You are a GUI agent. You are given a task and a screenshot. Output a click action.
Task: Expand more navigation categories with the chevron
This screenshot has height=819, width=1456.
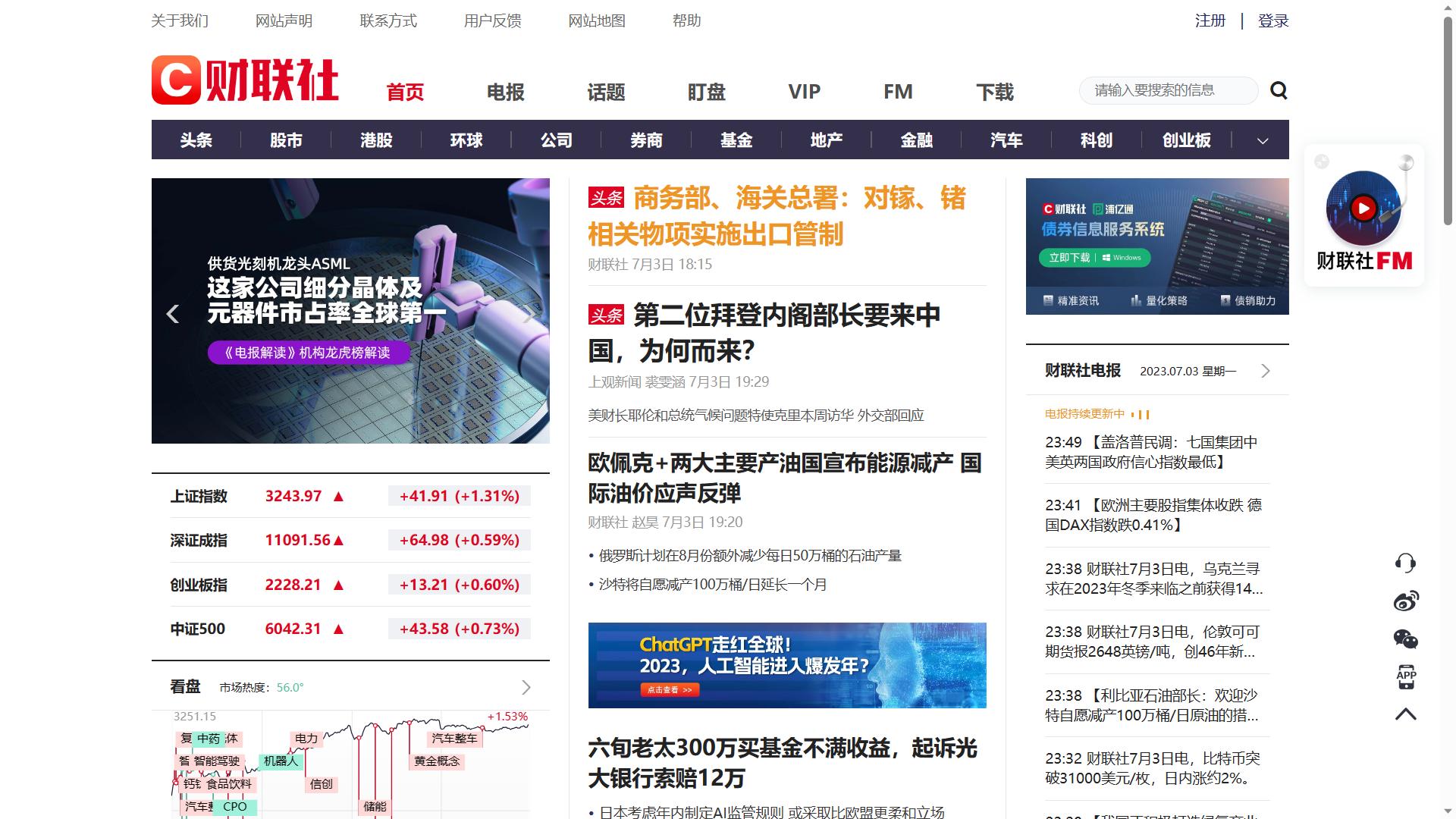[1262, 140]
